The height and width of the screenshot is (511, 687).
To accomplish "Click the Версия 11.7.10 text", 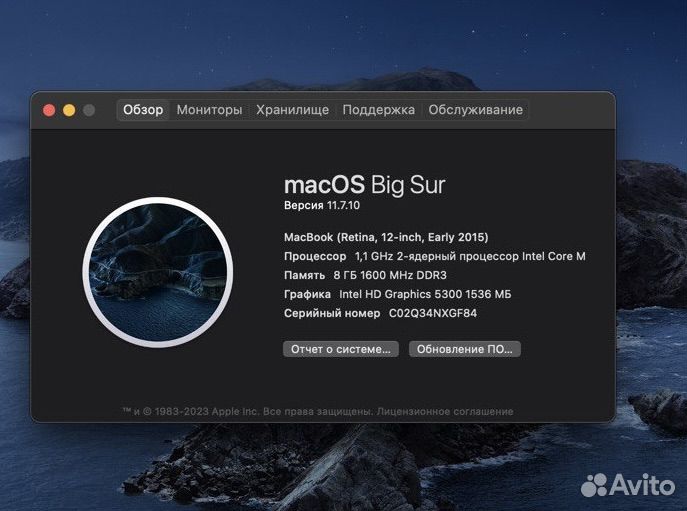I will coord(322,205).
